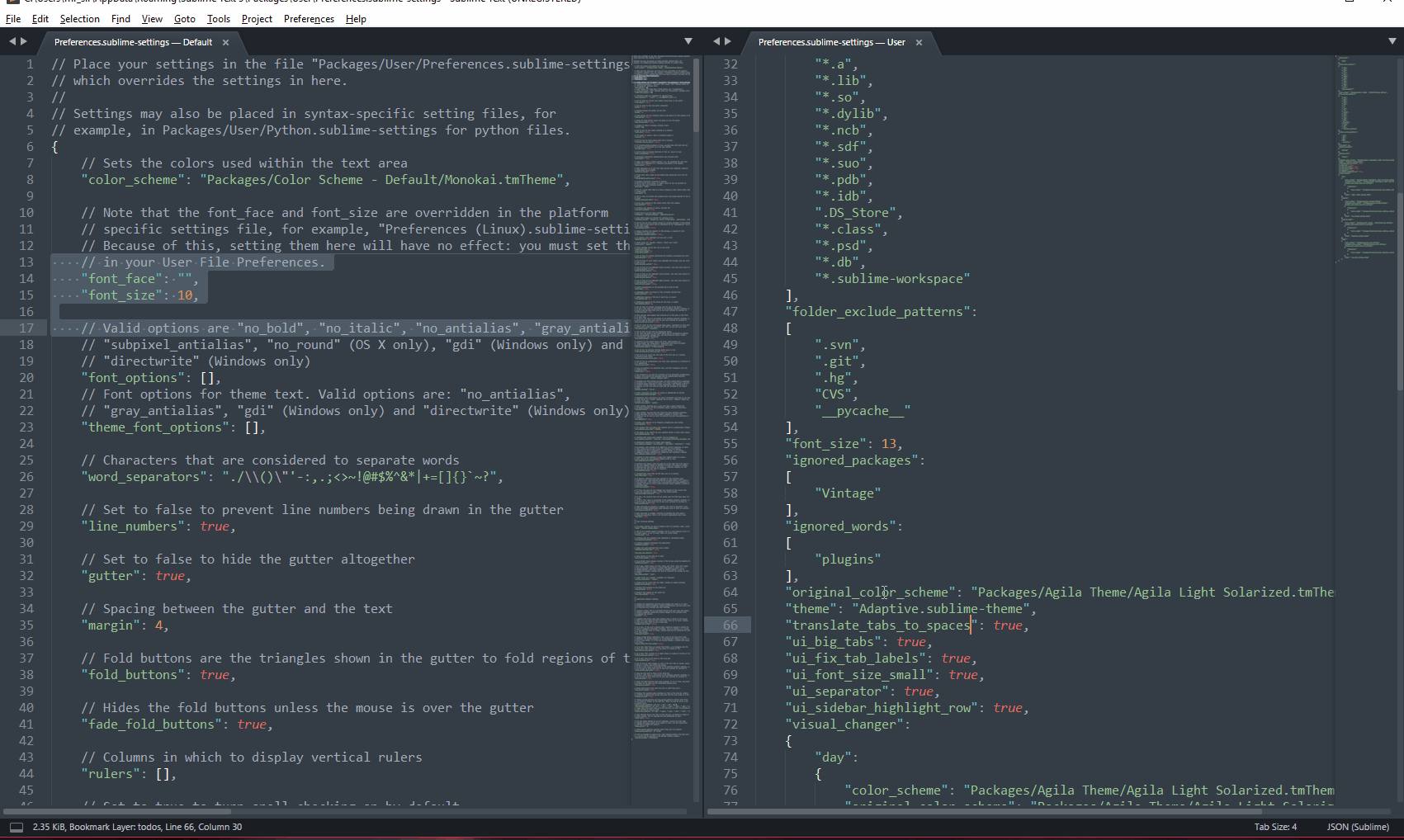The image size is (1404, 840).
Task: Open right pane tab list dropdown
Action: point(1392,41)
